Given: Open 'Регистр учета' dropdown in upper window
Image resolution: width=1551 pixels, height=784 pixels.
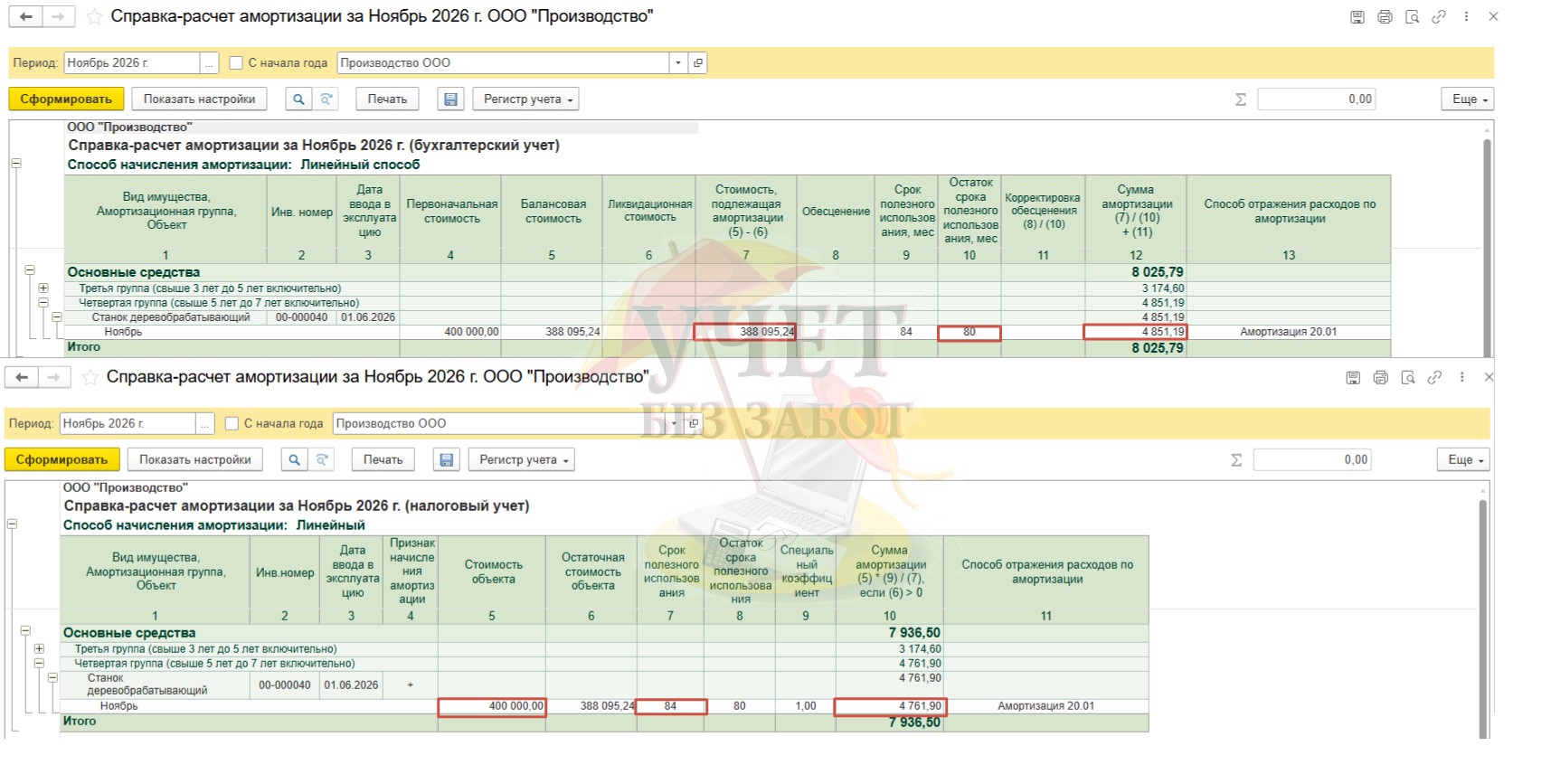Looking at the screenshot, I should [526, 99].
